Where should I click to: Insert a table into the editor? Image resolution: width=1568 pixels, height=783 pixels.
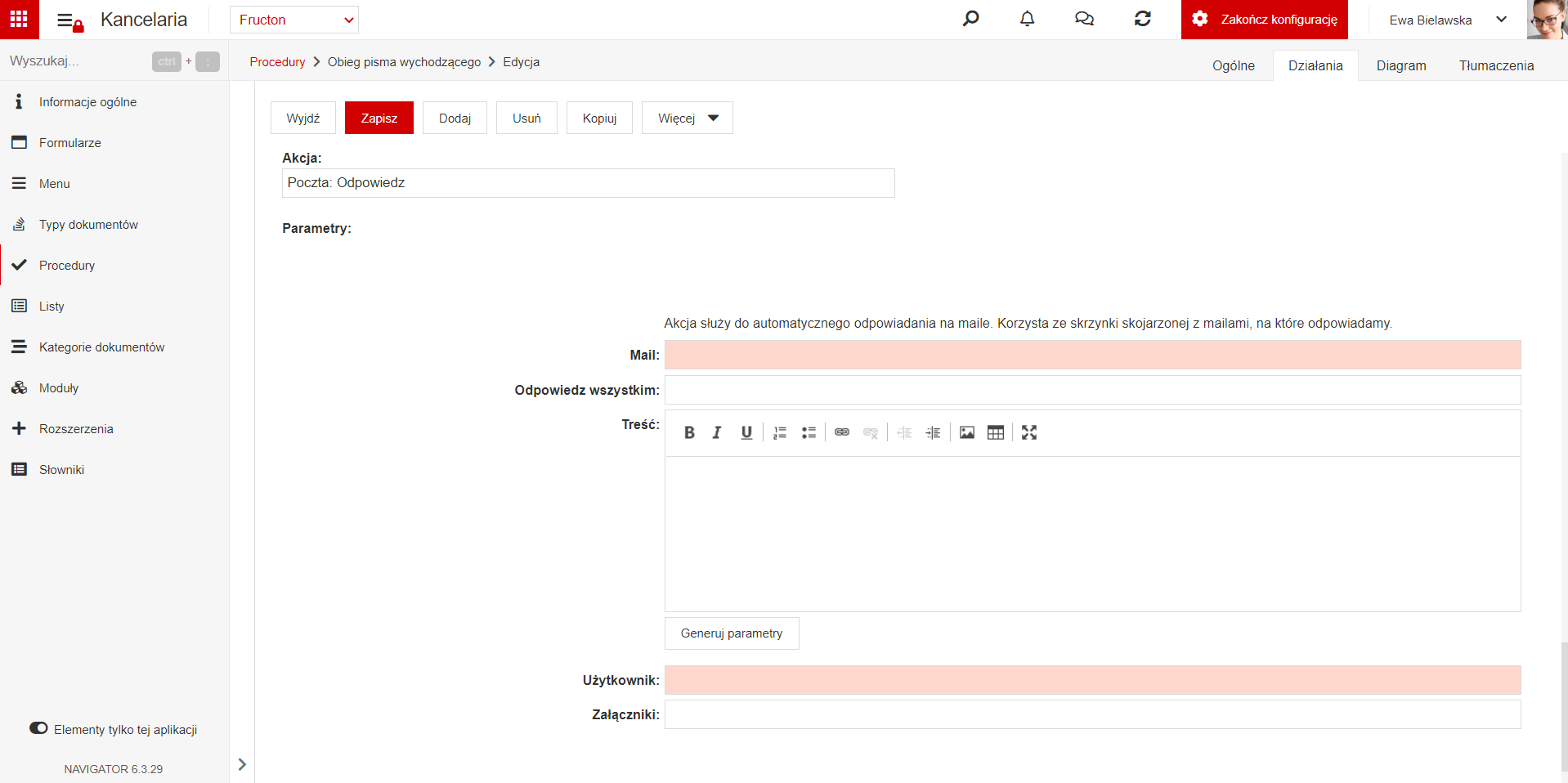(996, 432)
